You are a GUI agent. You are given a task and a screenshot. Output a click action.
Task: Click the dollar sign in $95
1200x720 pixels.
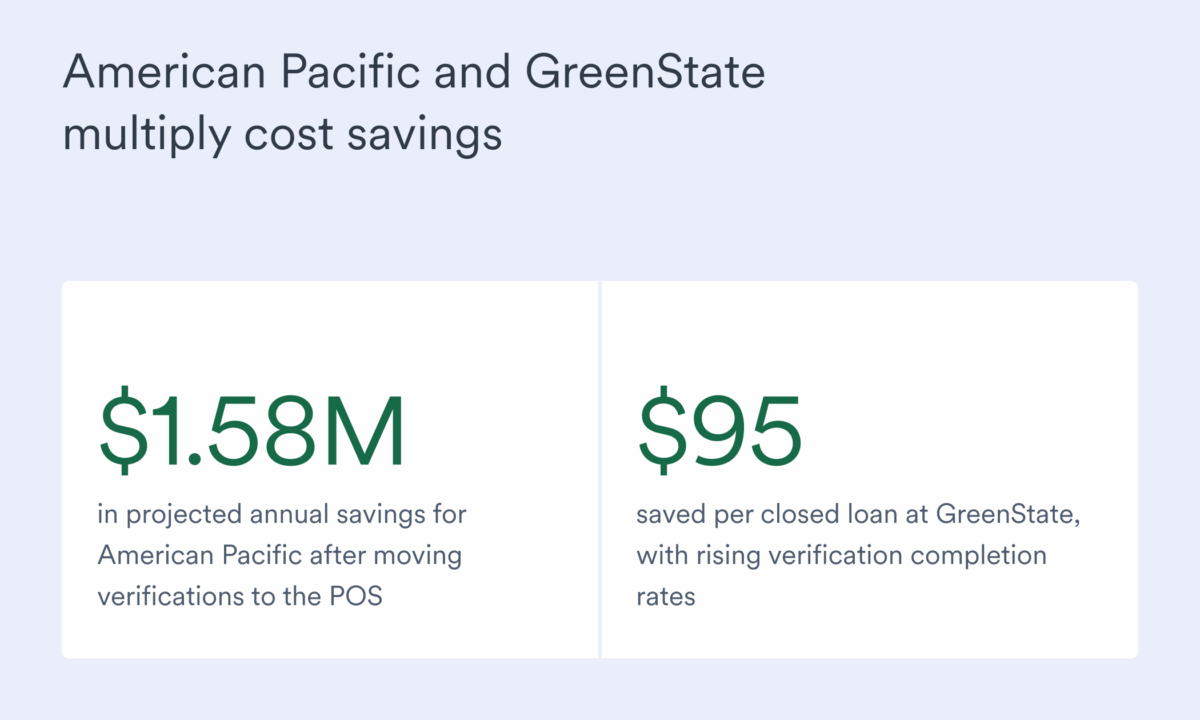point(659,432)
